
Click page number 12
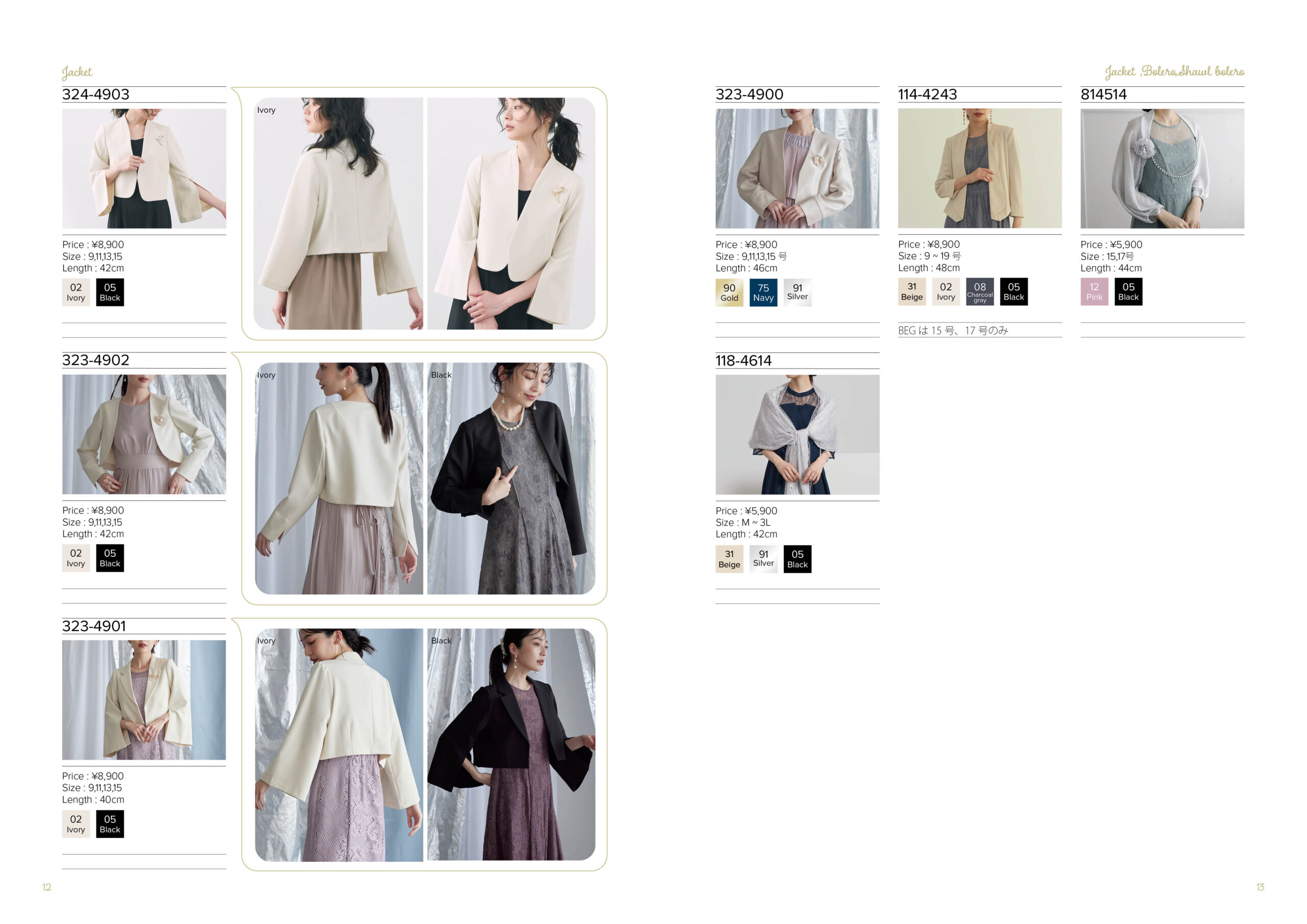point(46,887)
